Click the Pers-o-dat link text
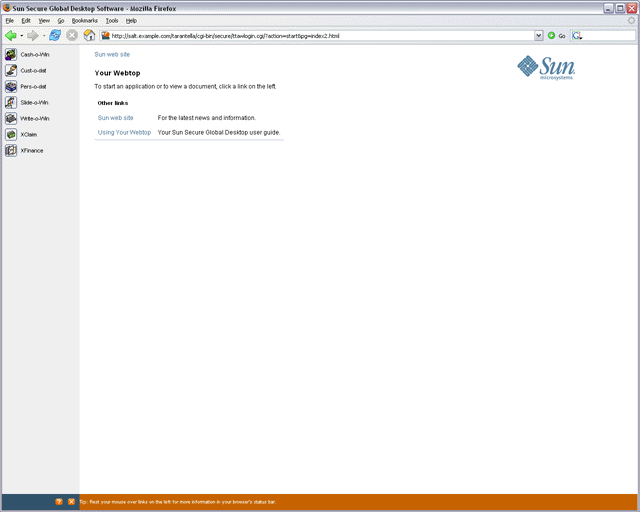 coord(33,86)
